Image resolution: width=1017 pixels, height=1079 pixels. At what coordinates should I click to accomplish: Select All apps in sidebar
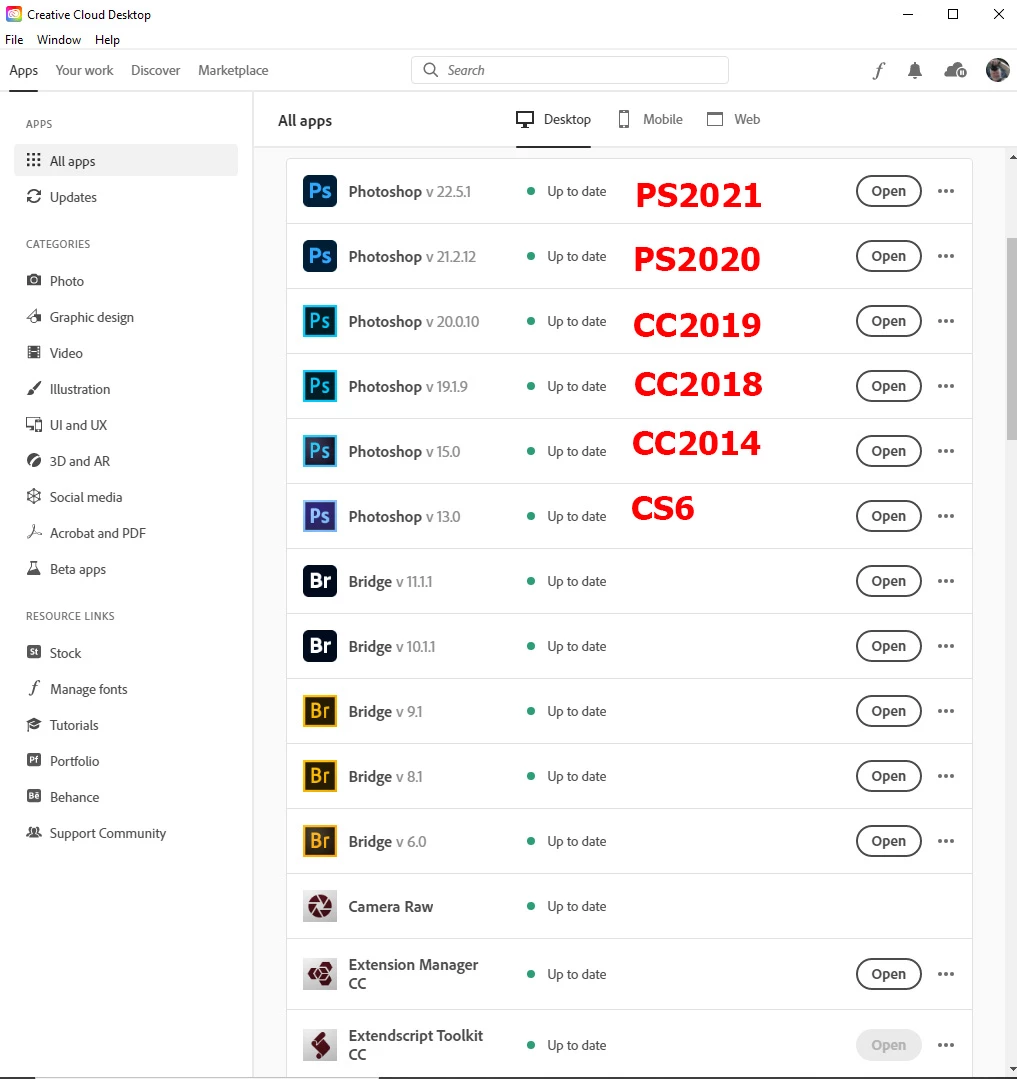(x=126, y=160)
